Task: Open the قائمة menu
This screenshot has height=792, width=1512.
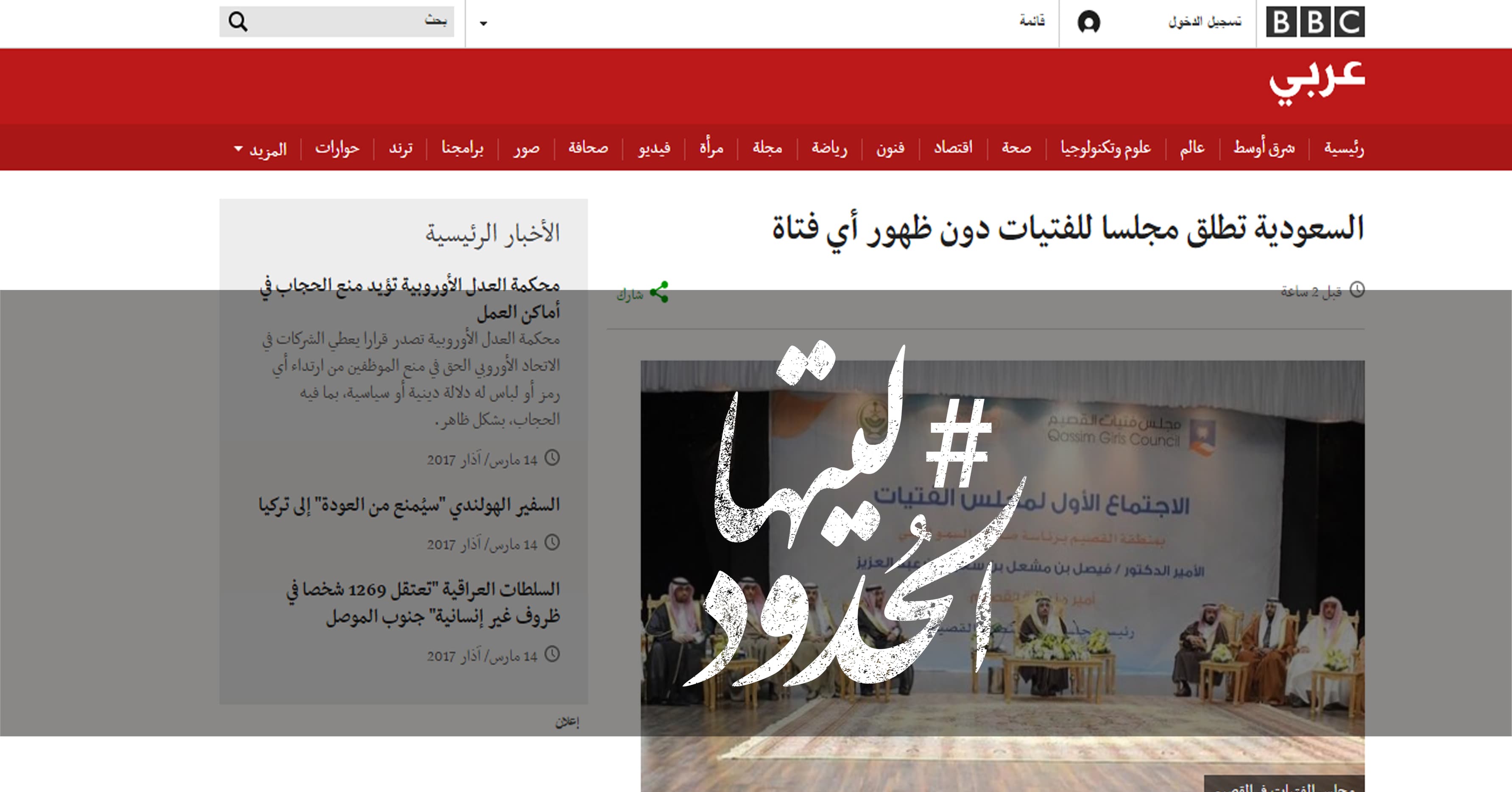Action: point(1032,21)
